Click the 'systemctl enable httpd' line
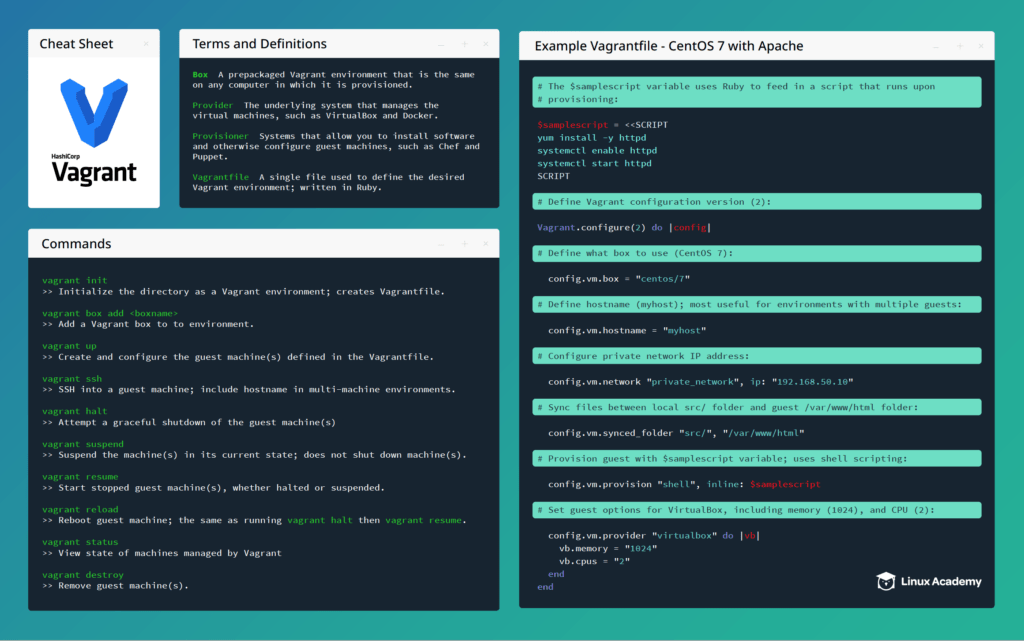The image size is (1024, 641). pyautogui.click(x=597, y=150)
